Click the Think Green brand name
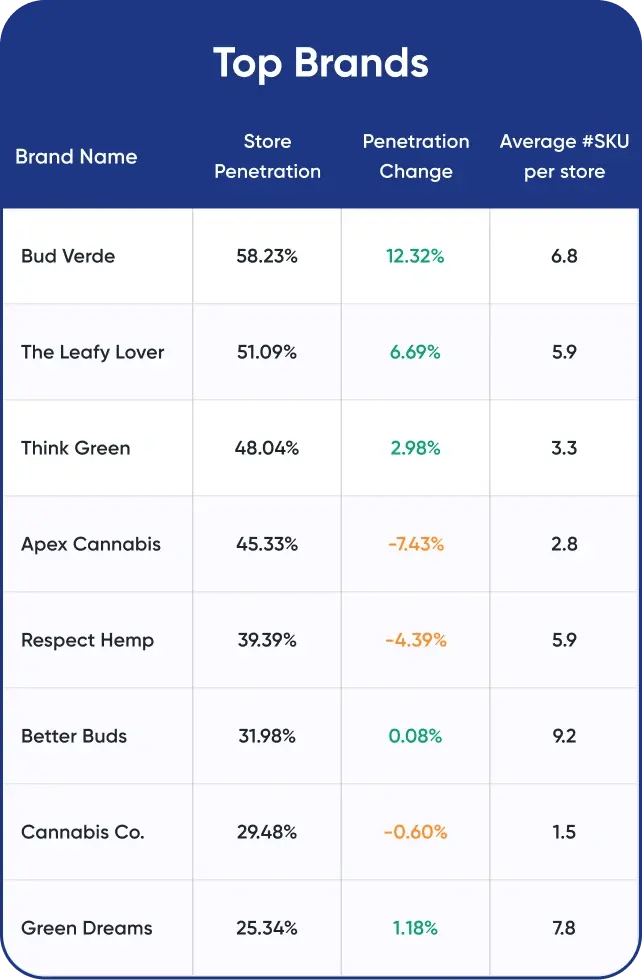The width and height of the screenshot is (642, 980). point(76,448)
